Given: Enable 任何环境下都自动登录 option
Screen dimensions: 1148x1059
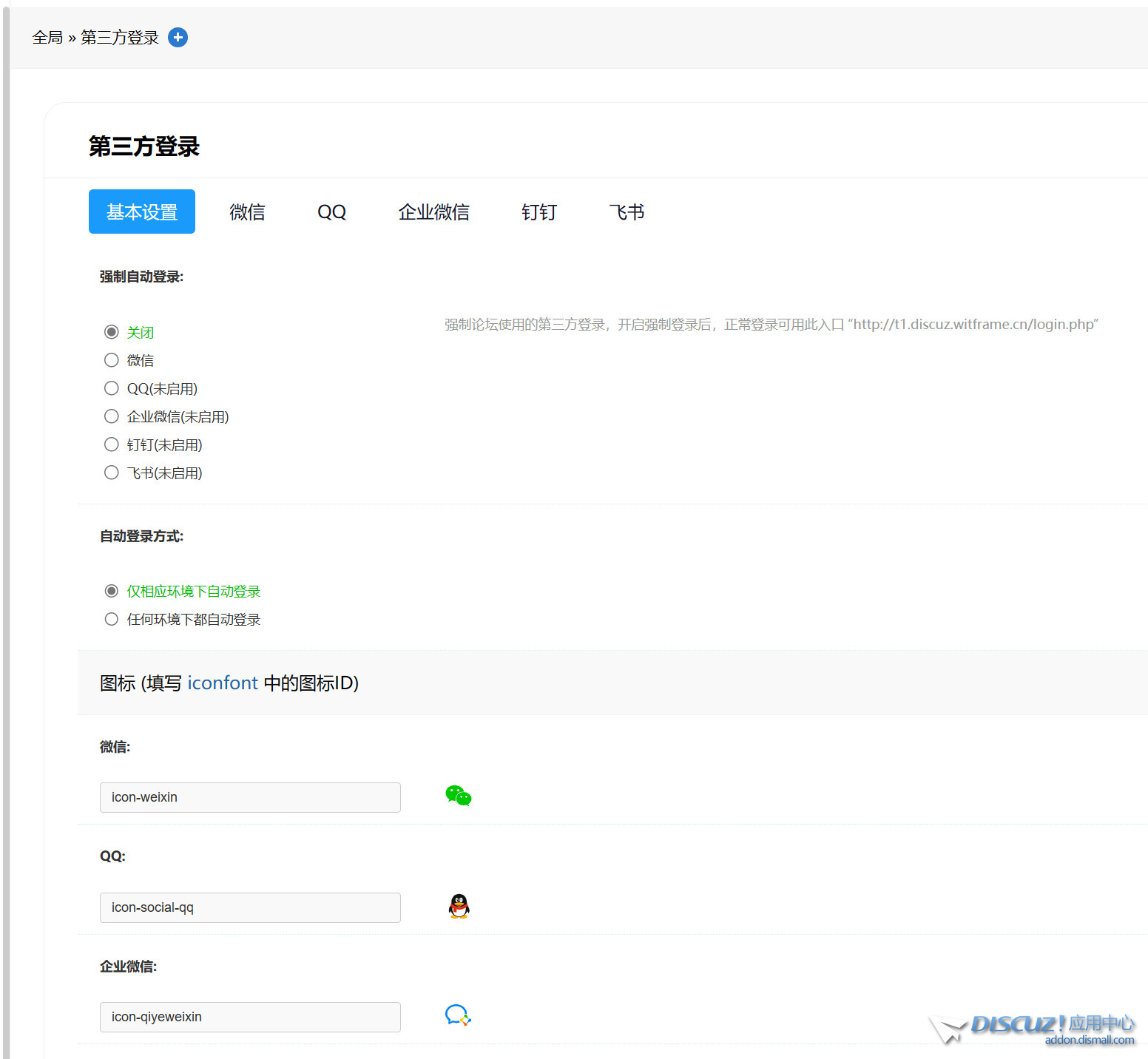Looking at the screenshot, I should pyautogui.click(x=112, y=619).
